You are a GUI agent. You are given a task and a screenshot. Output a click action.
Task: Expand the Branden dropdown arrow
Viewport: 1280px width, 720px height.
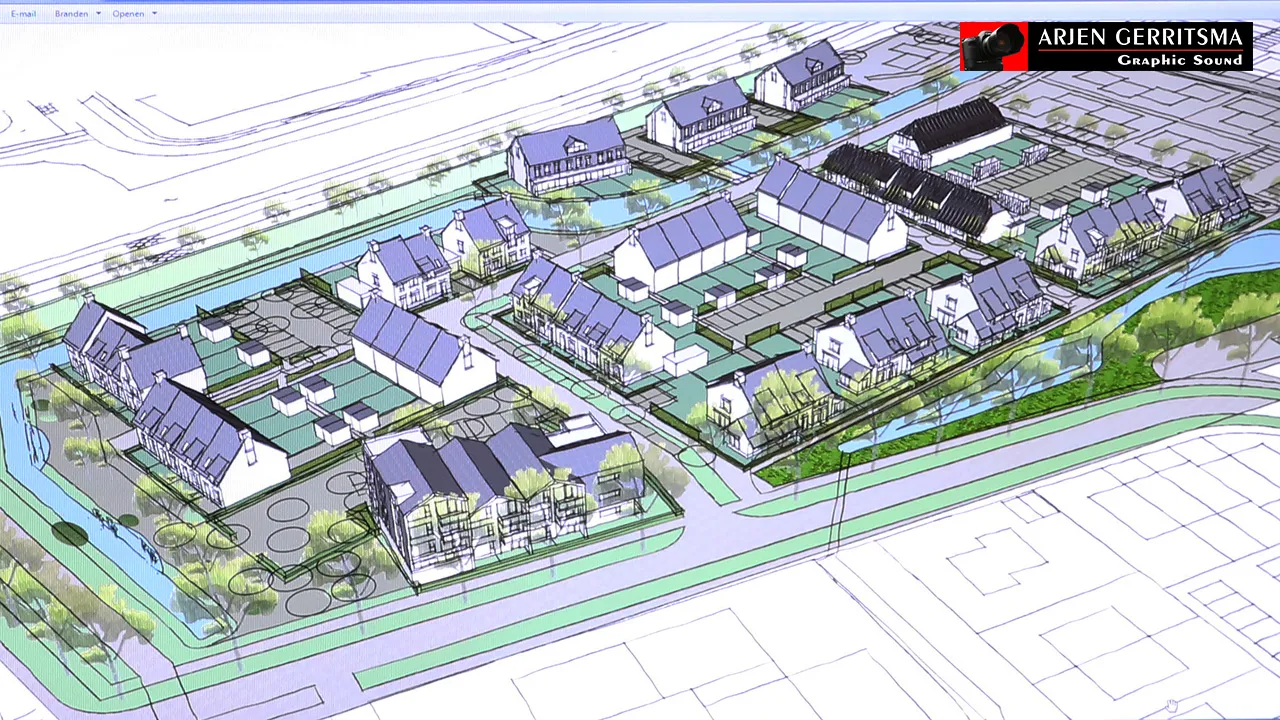pyautogui.click(x=98, y=14)
